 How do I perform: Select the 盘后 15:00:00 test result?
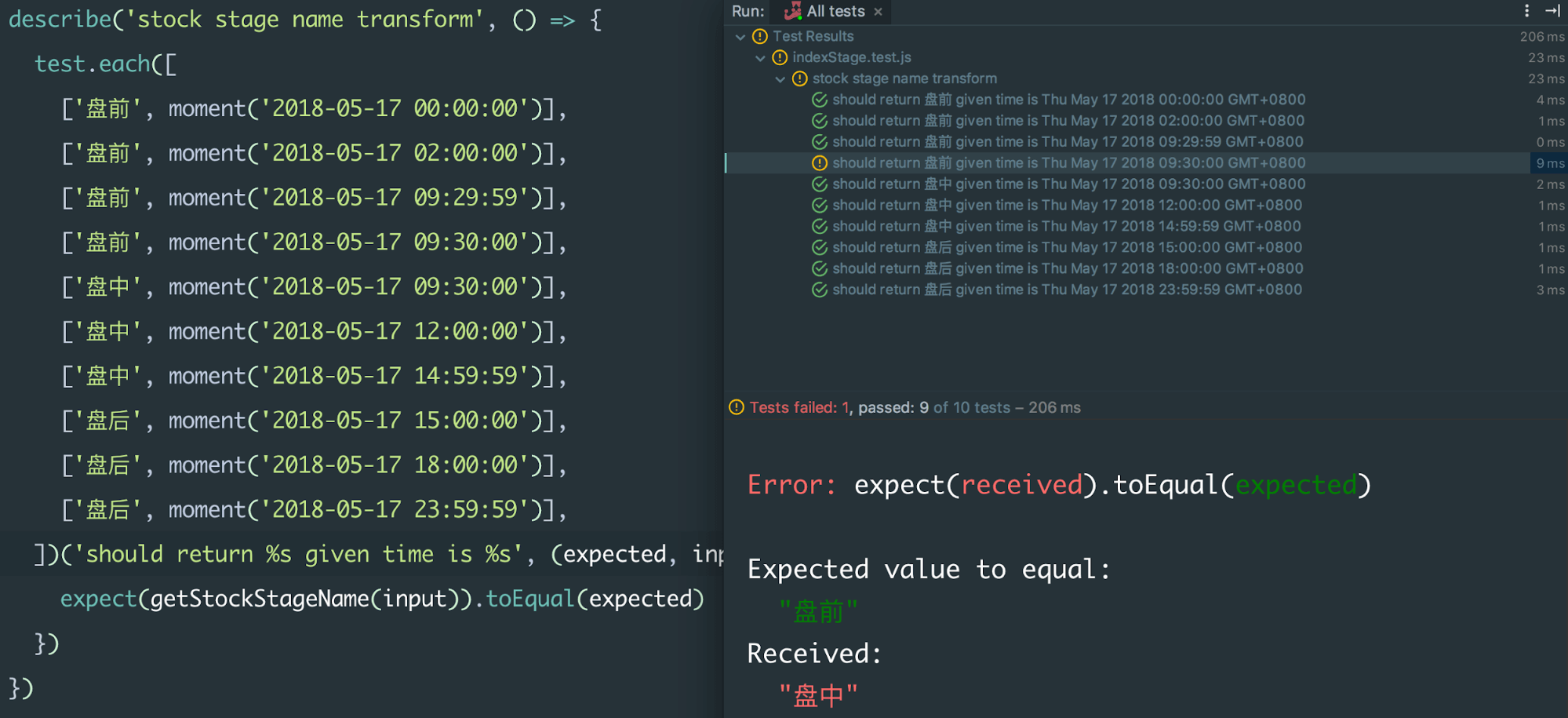point(1067,248)
